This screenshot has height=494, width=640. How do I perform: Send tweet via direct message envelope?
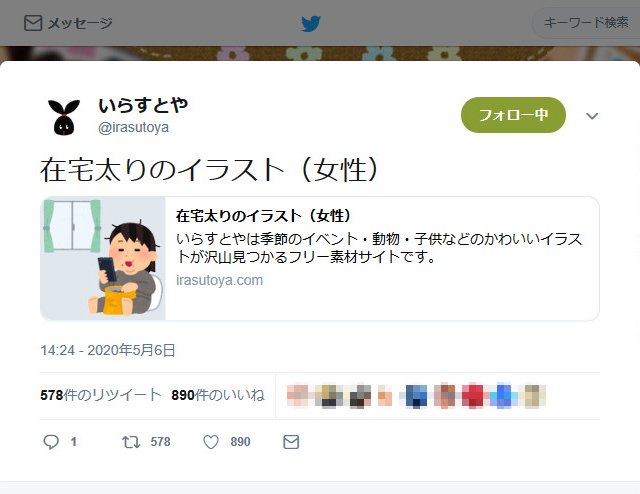point(291,442)
